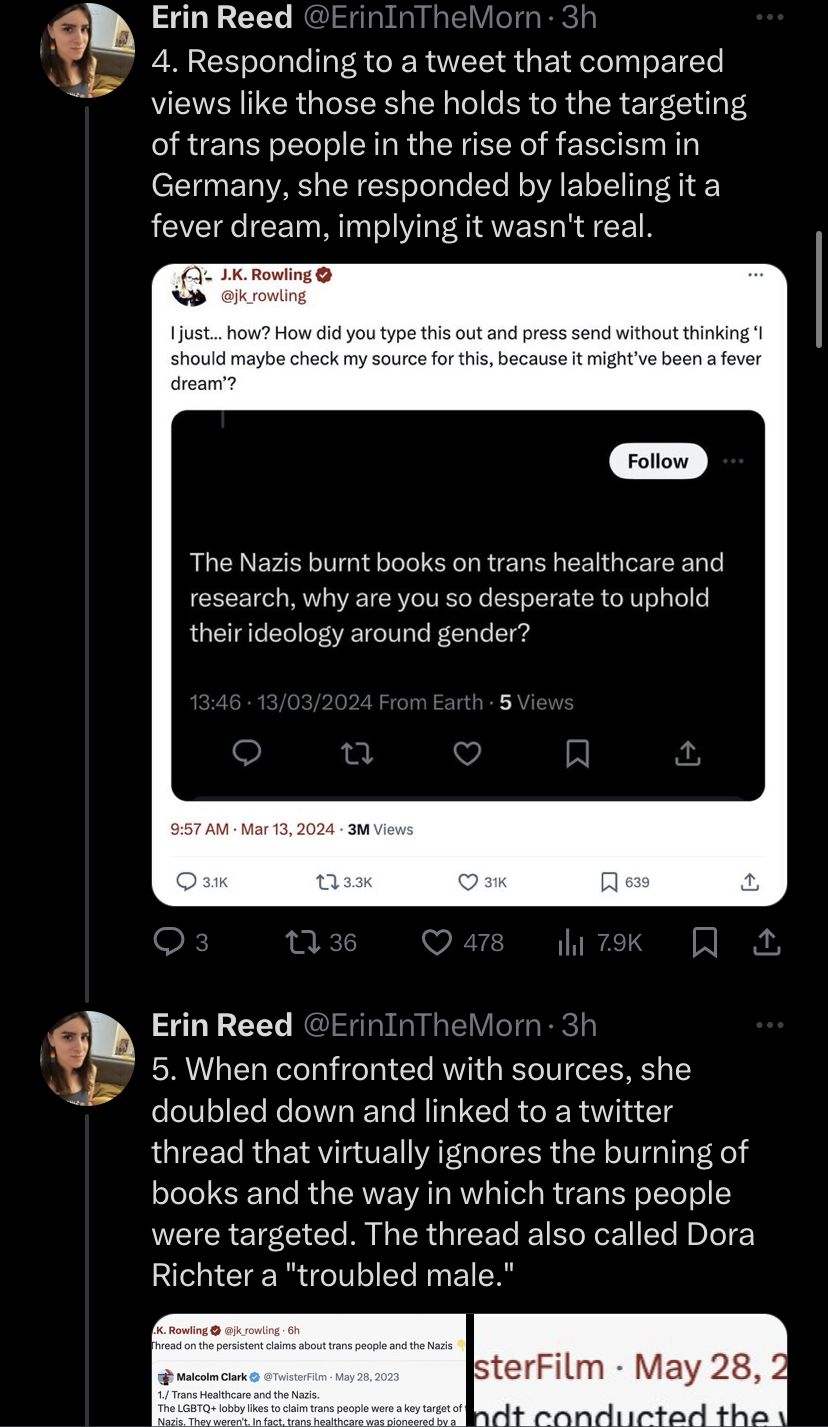Like the tweet with 478 likes
This screenshot has height=1427, width=828.
point(437,942)
